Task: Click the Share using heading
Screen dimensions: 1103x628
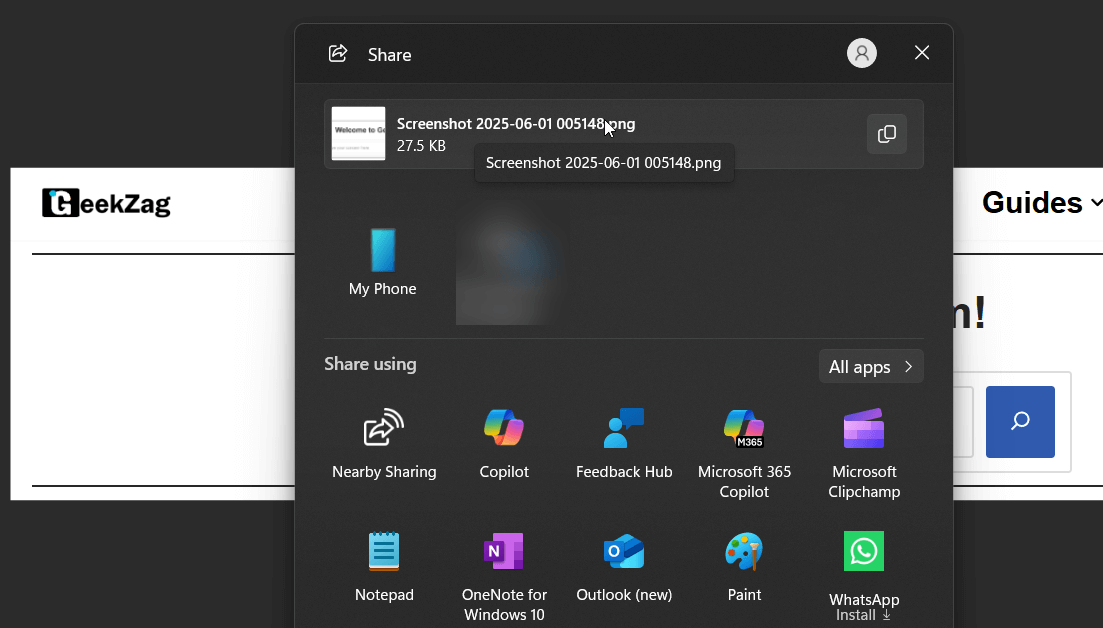Action: 370,364
